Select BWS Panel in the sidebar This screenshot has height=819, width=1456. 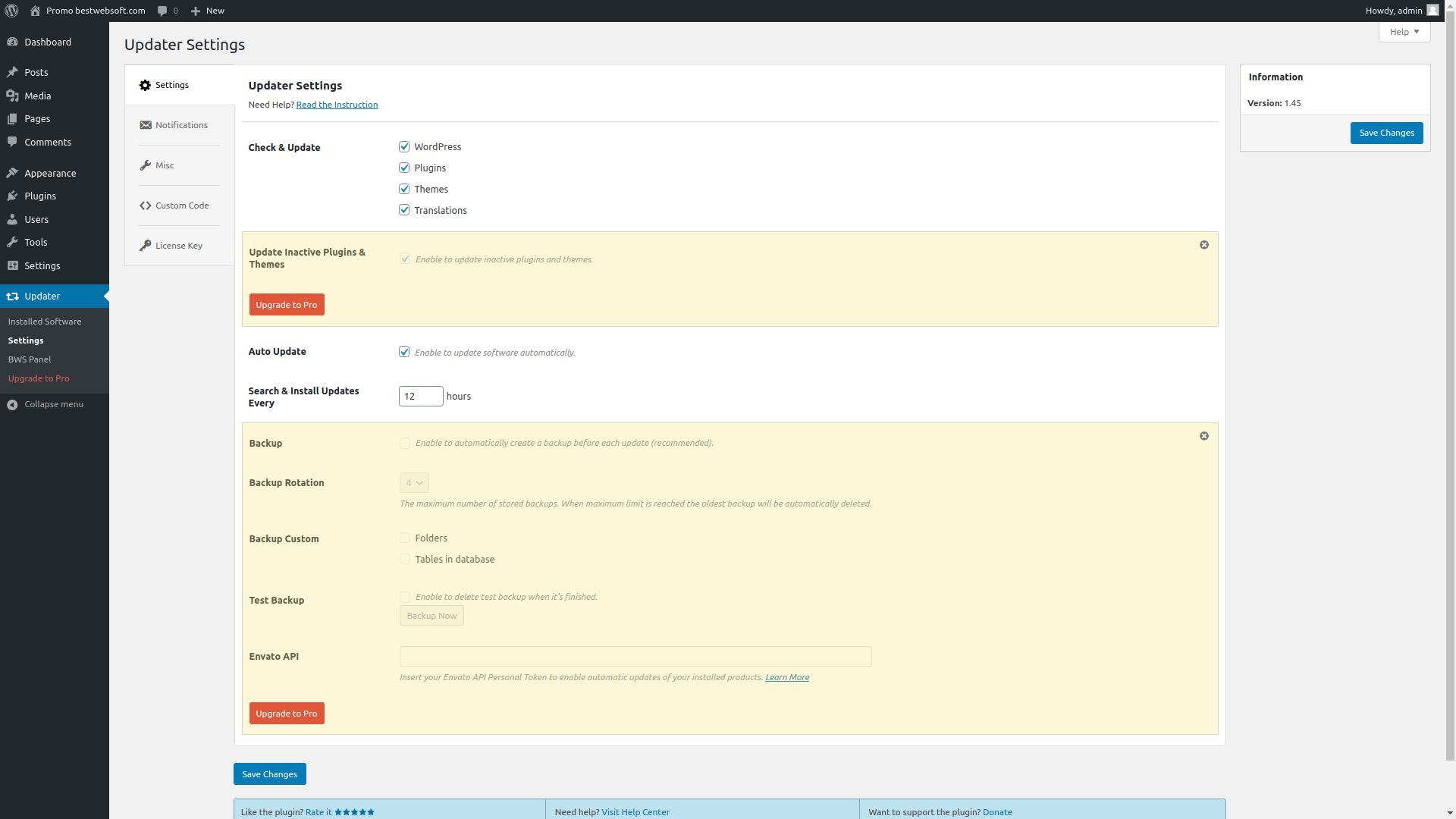[30, 359]
